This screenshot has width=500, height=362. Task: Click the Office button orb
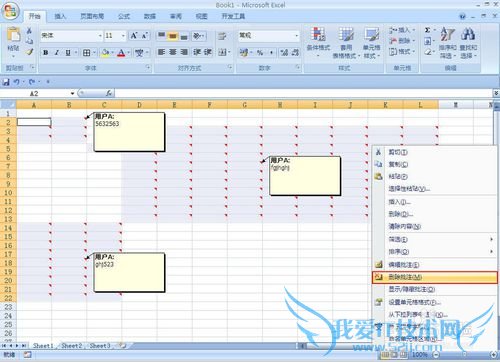[x=10, y=11]
